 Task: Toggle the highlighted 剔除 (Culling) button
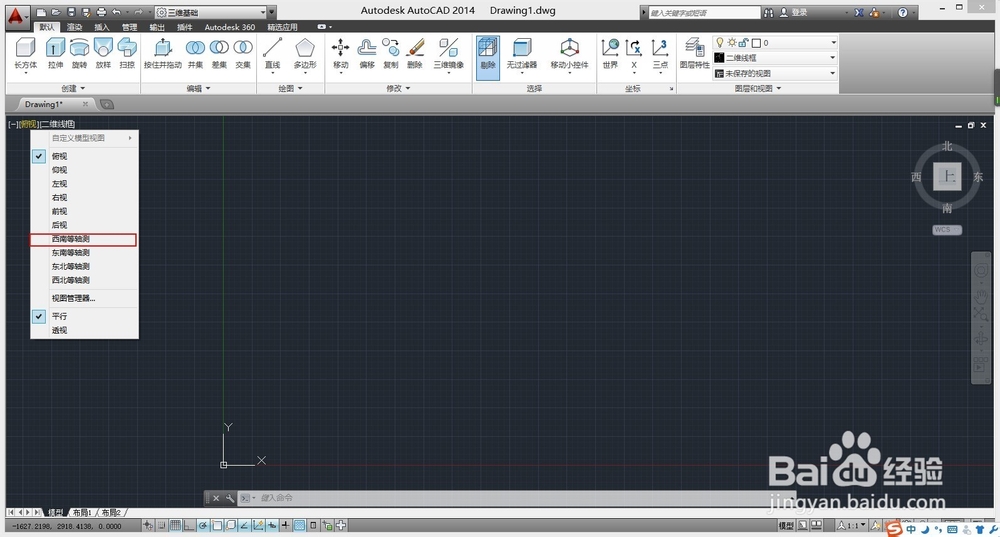[488, 57]
